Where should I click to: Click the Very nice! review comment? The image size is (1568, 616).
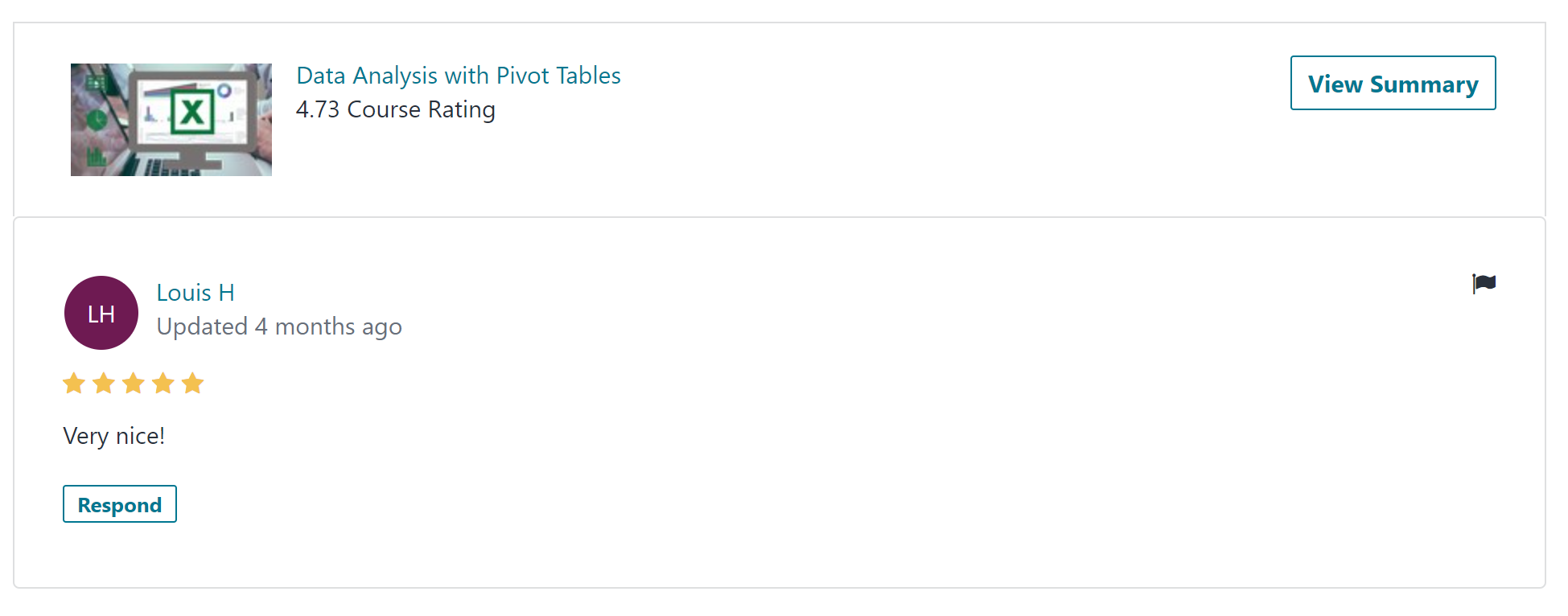point(114,436)
